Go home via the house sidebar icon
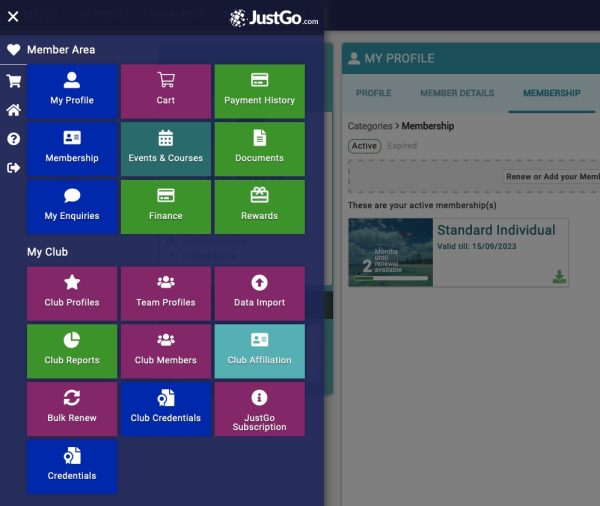600x506 pixels. (14, 110)
